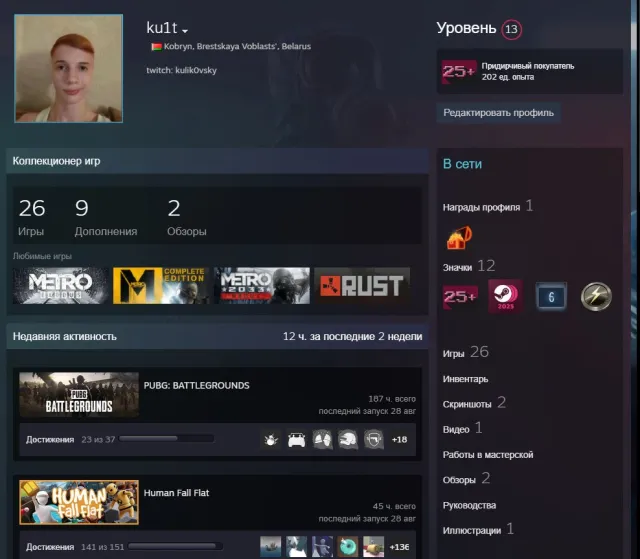Open PUBG helmet achievement icon
The width and height of the screenshot is (640, 559).
point(348,439)
